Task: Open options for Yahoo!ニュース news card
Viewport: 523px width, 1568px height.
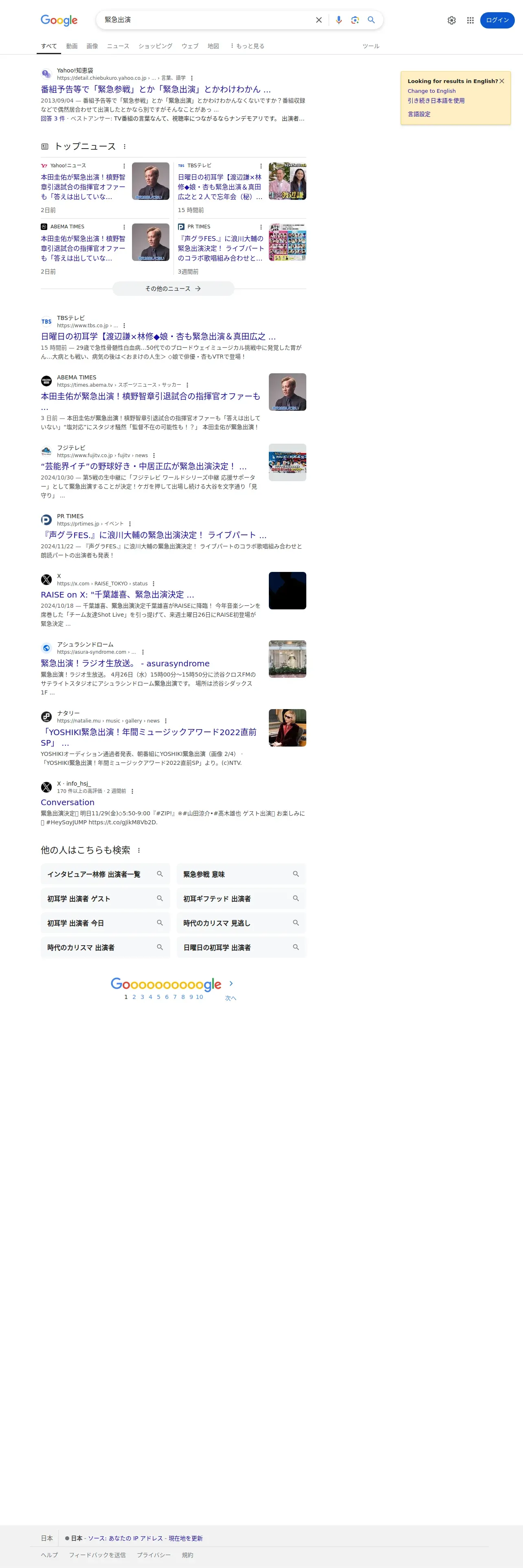Action: (x=124, y=166)
